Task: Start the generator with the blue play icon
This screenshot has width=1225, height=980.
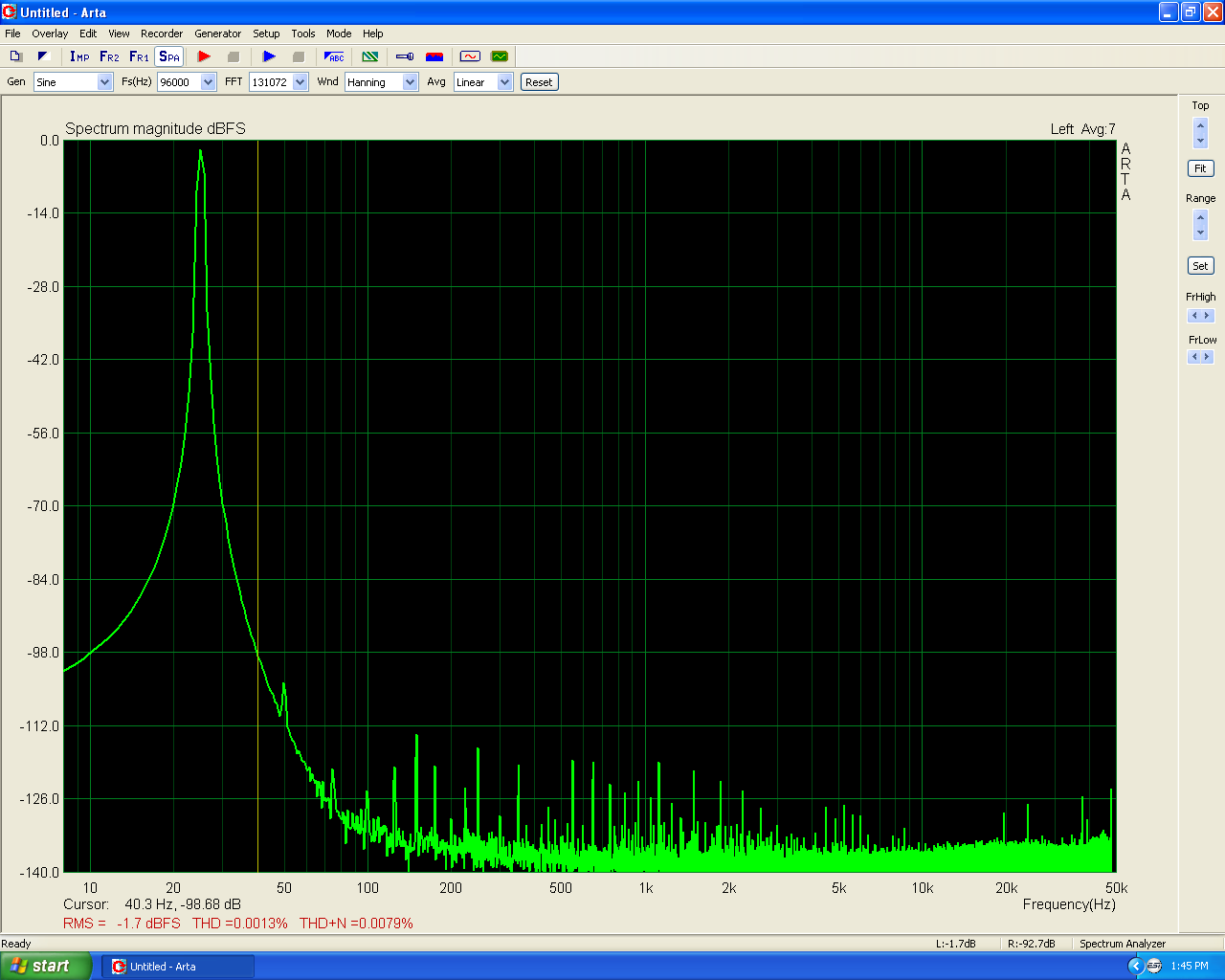Action: 269,56
